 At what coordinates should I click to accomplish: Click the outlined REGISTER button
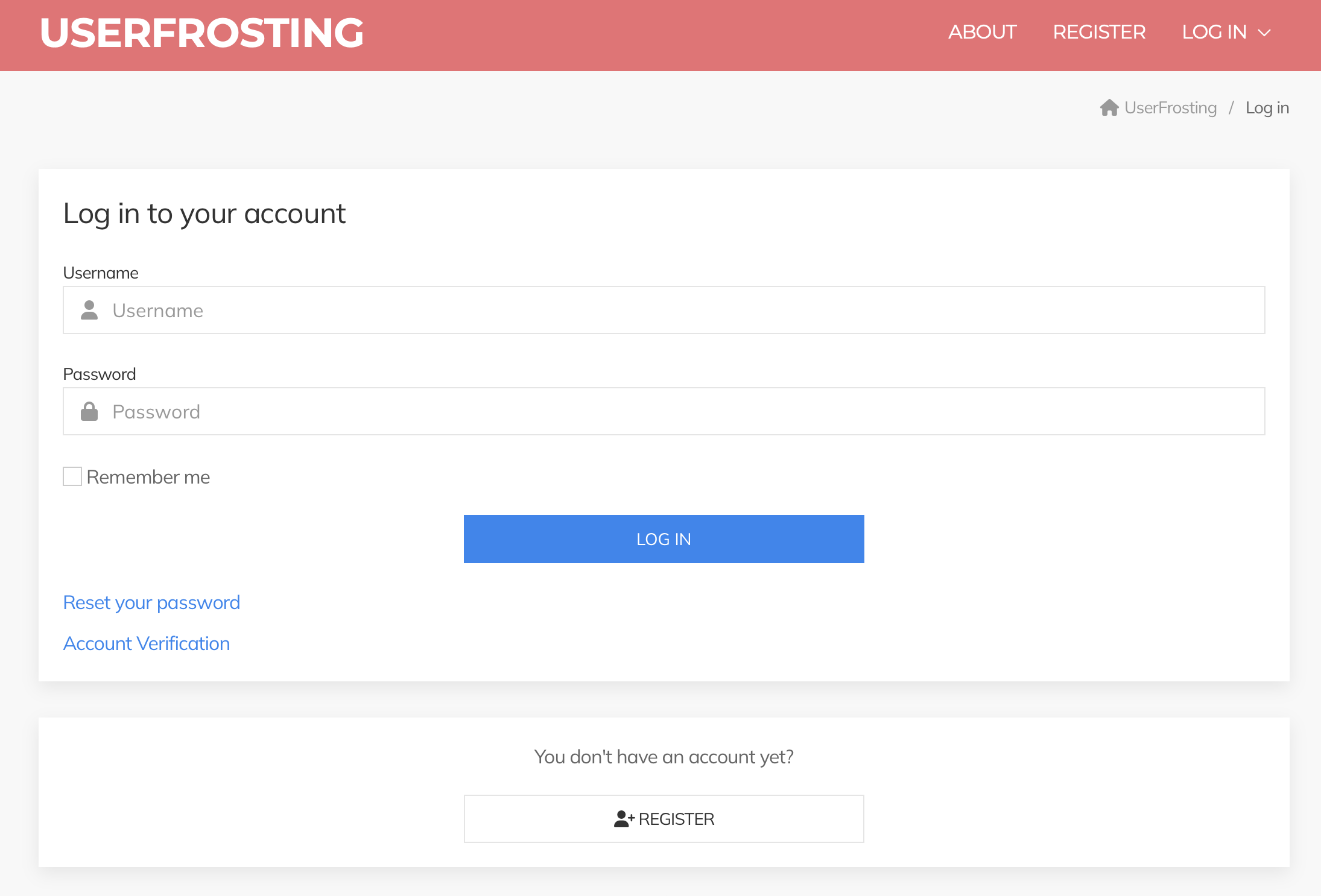(664, 819)
